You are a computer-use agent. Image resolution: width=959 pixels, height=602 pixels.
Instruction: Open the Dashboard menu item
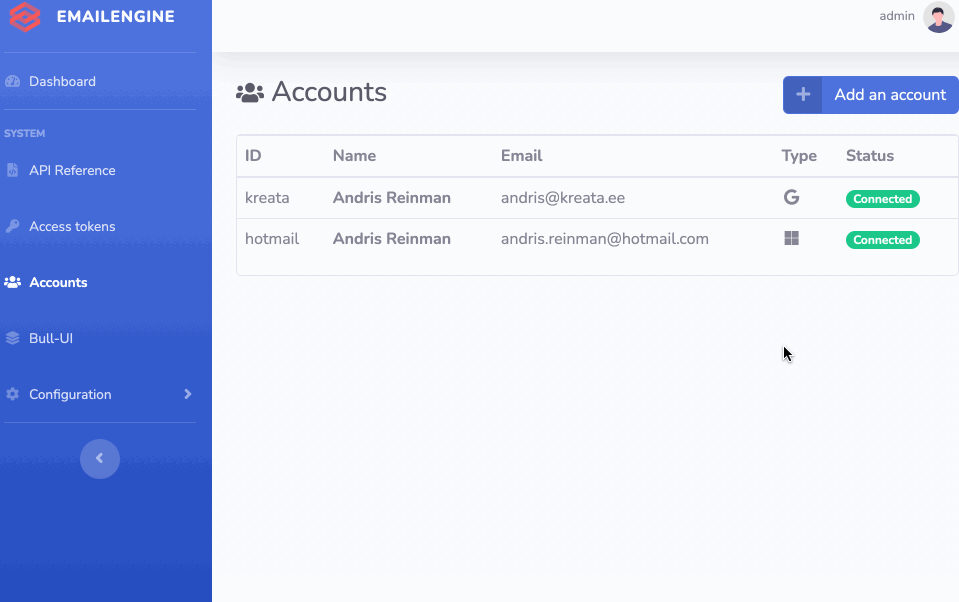pos(62,81)
